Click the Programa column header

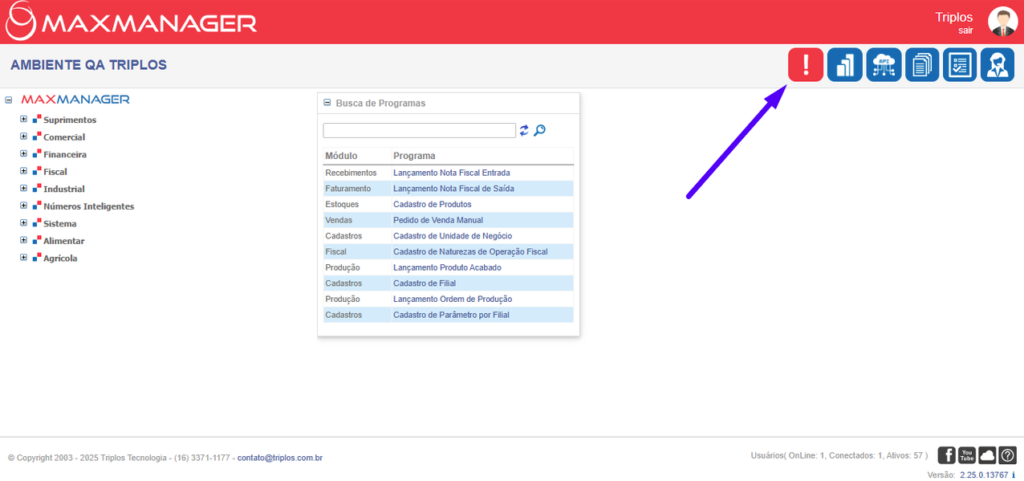(x=414, y=156)
